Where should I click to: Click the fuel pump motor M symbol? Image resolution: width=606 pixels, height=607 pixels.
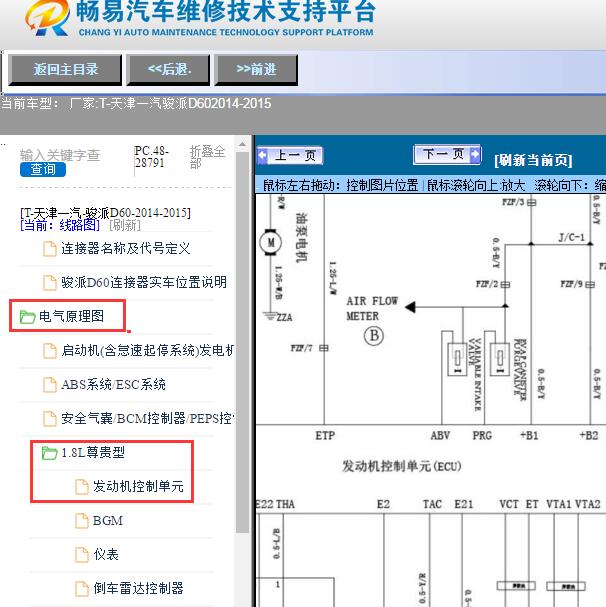(x=271, y=242)
